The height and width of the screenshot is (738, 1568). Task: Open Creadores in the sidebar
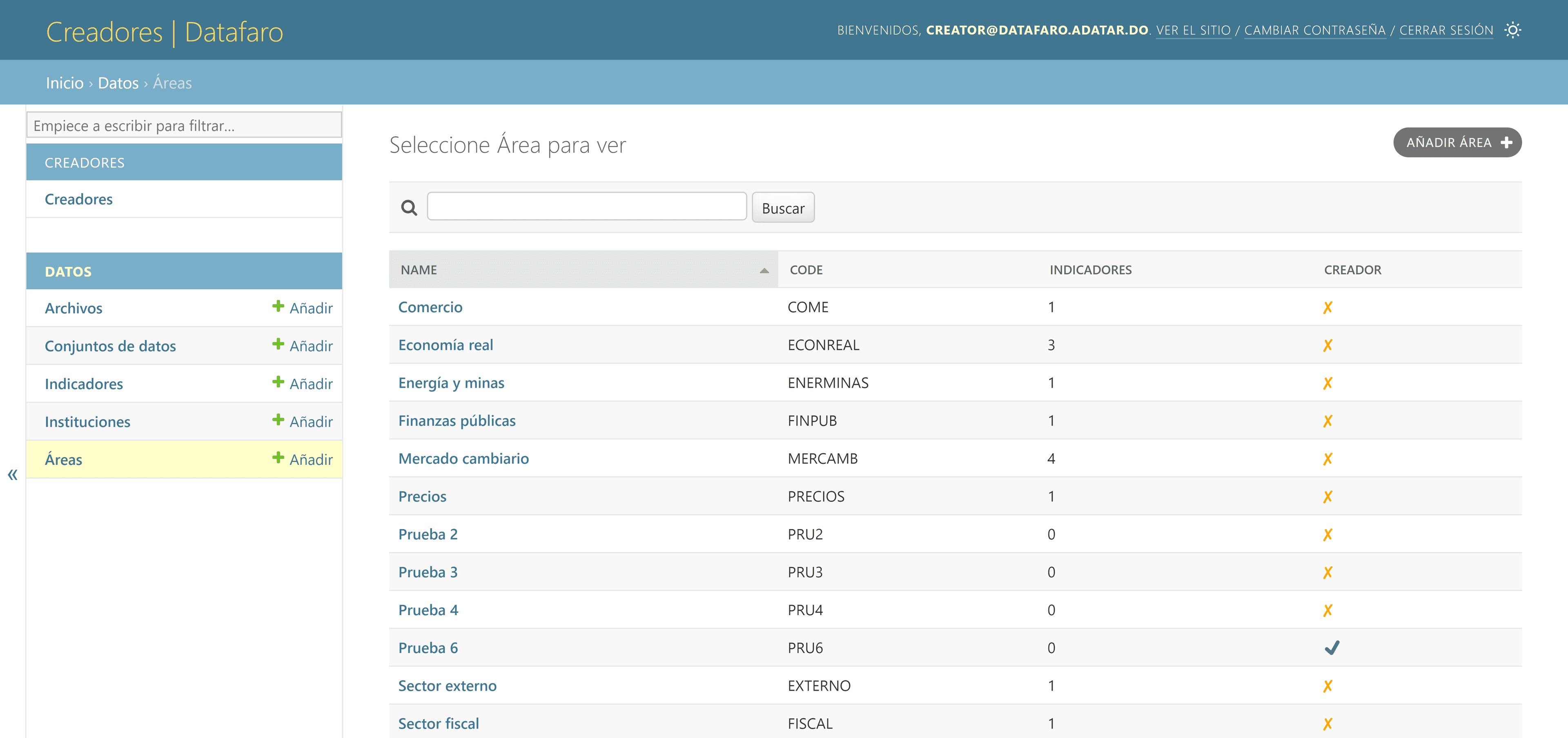tap(78, 199)
